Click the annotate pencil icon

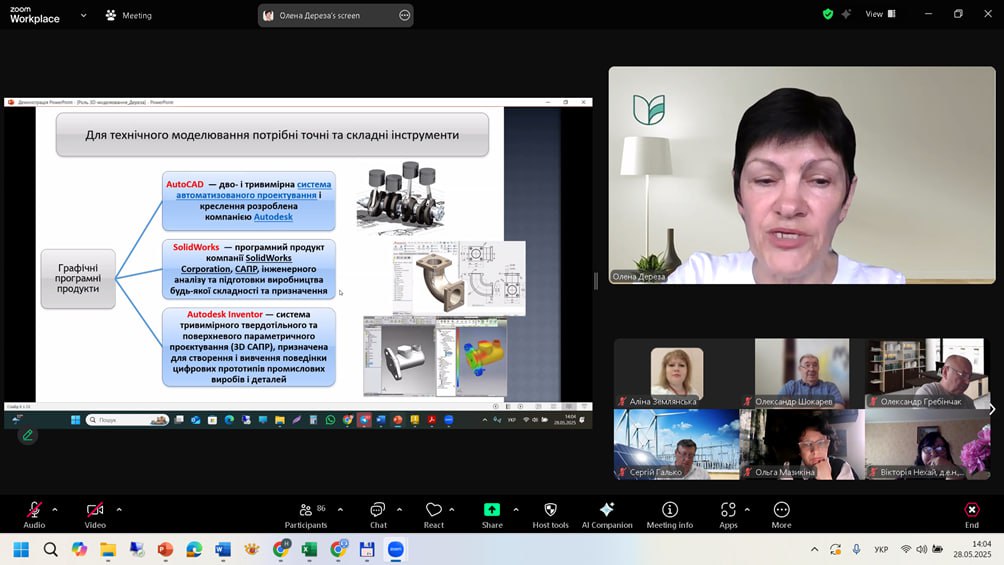(28, 436)
